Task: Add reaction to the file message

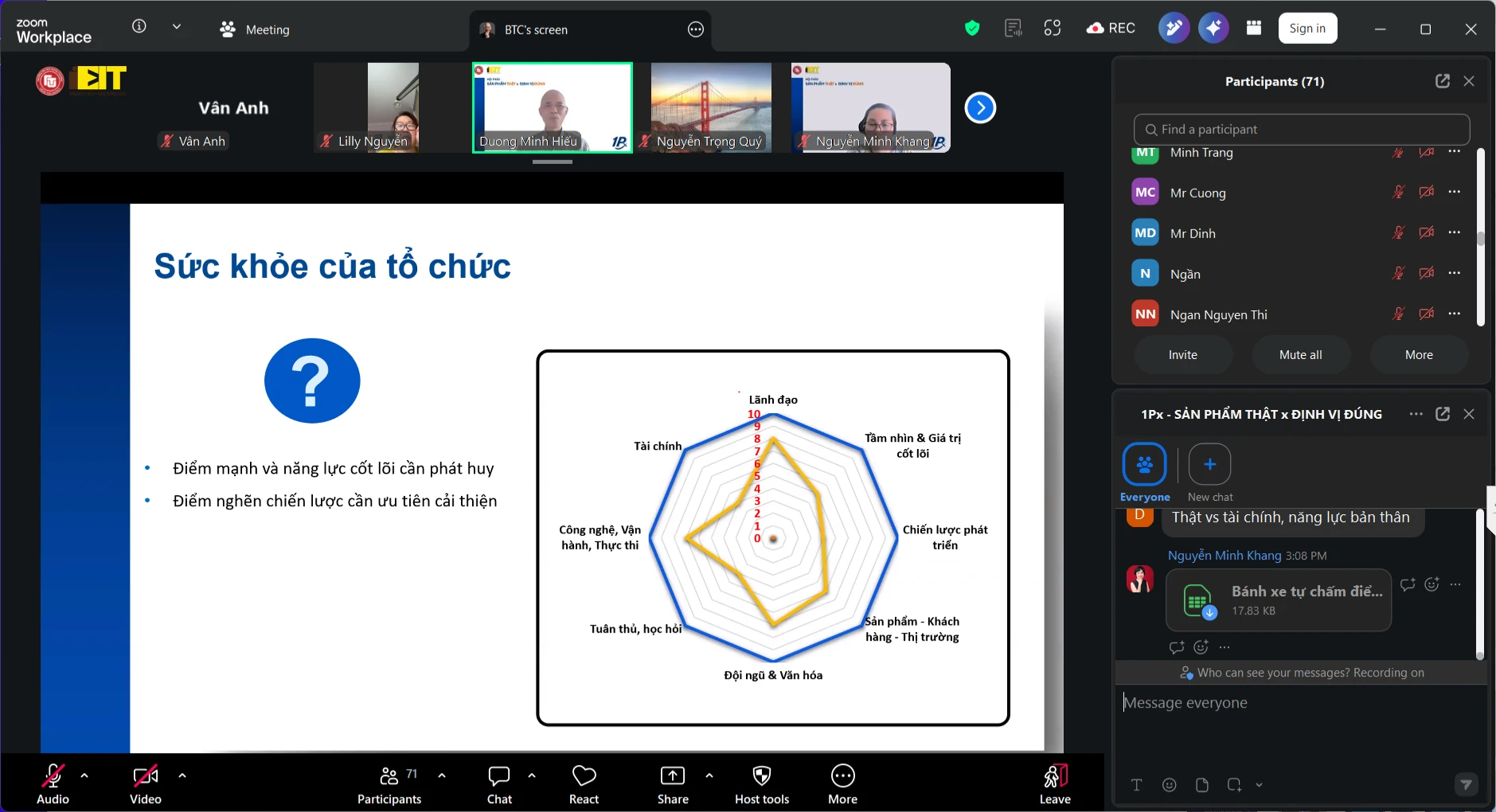Action: tap(1432, 584)
